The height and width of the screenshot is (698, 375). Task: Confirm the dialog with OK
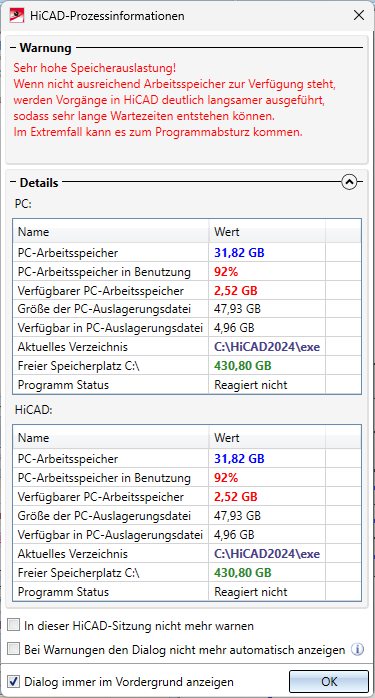coord(329,681)
